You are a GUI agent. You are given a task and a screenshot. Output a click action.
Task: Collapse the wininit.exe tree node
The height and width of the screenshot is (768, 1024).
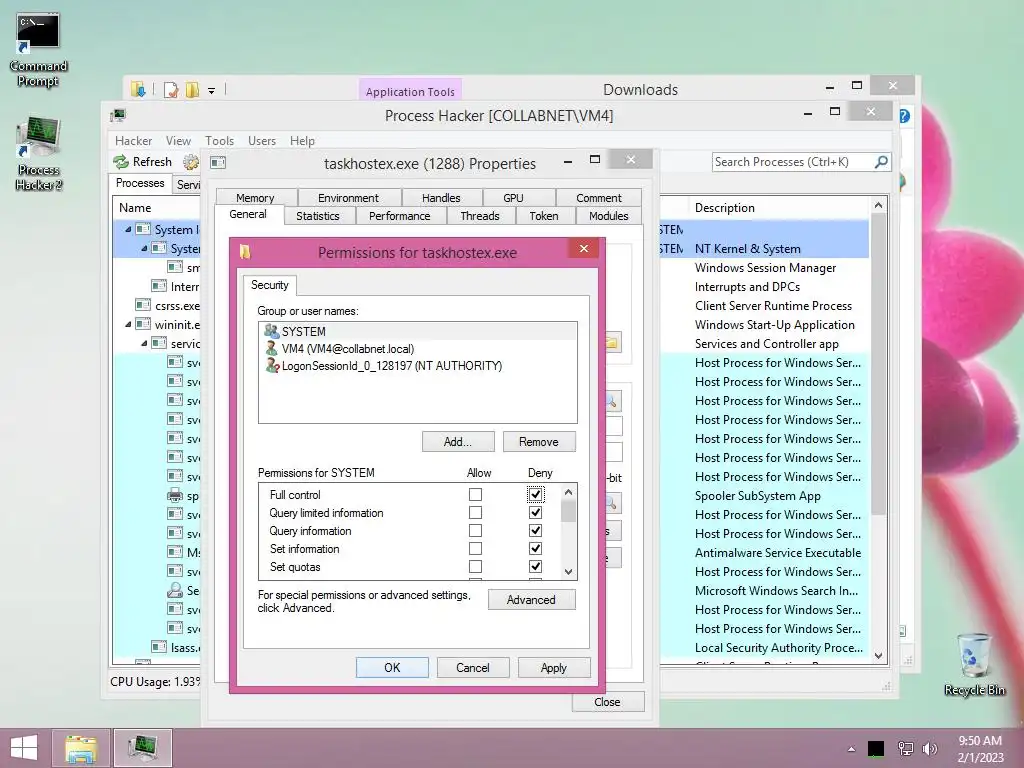pos(128,324)
